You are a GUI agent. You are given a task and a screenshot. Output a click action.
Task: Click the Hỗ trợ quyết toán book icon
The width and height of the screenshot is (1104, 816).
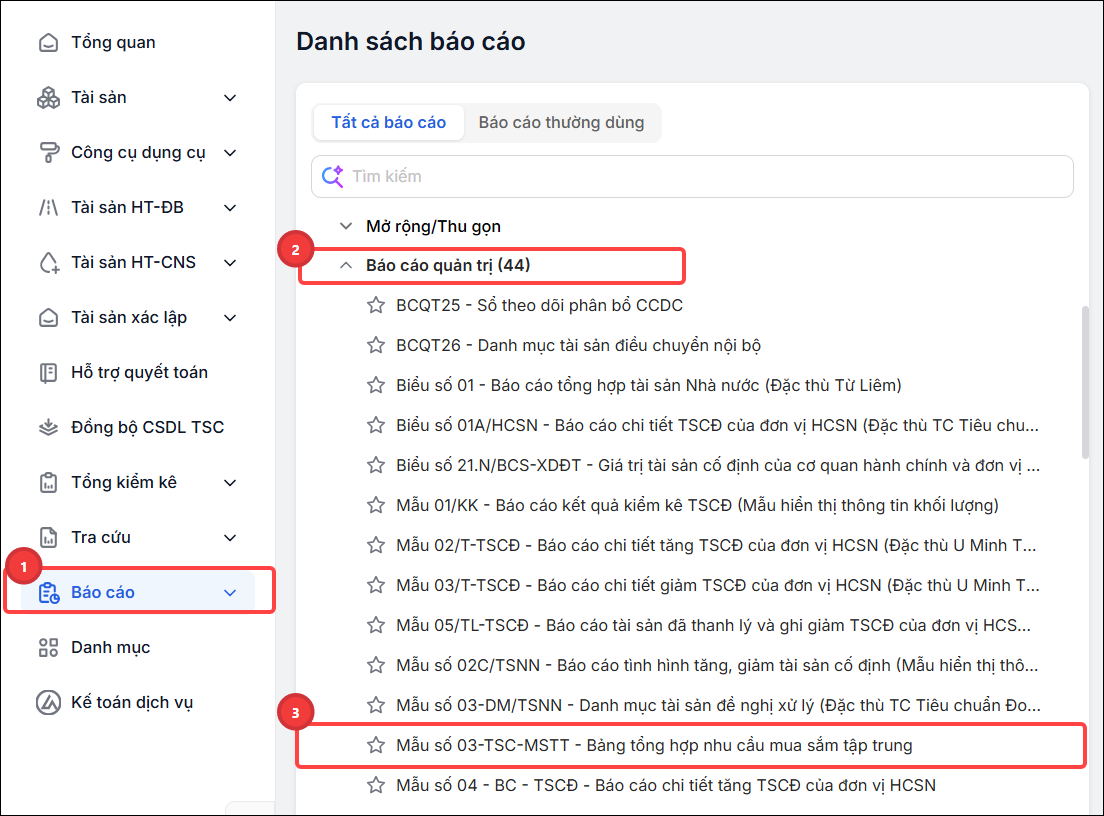tap(48, 372)
